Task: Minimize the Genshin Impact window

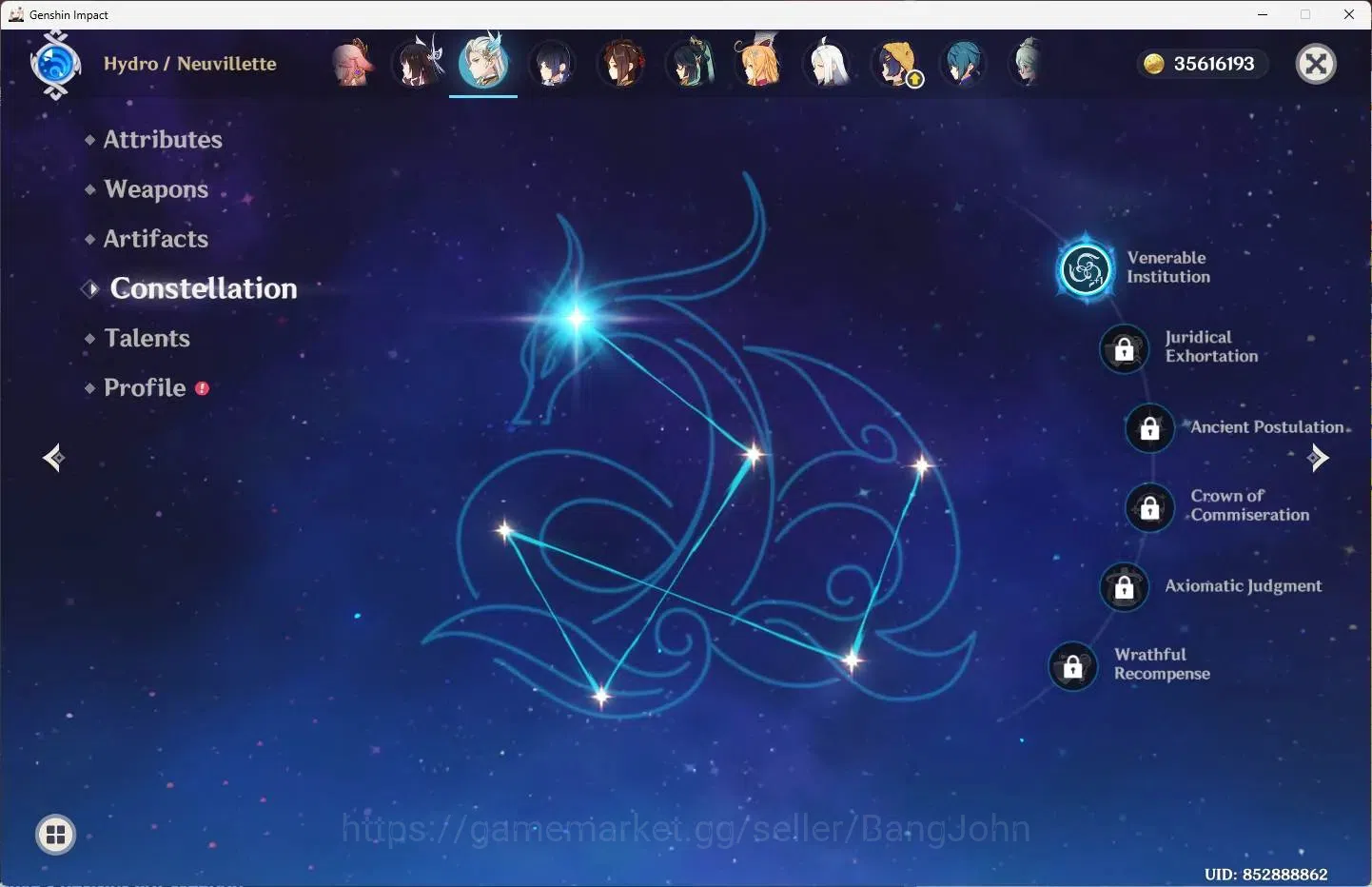Action: (x=1263, y=14)
